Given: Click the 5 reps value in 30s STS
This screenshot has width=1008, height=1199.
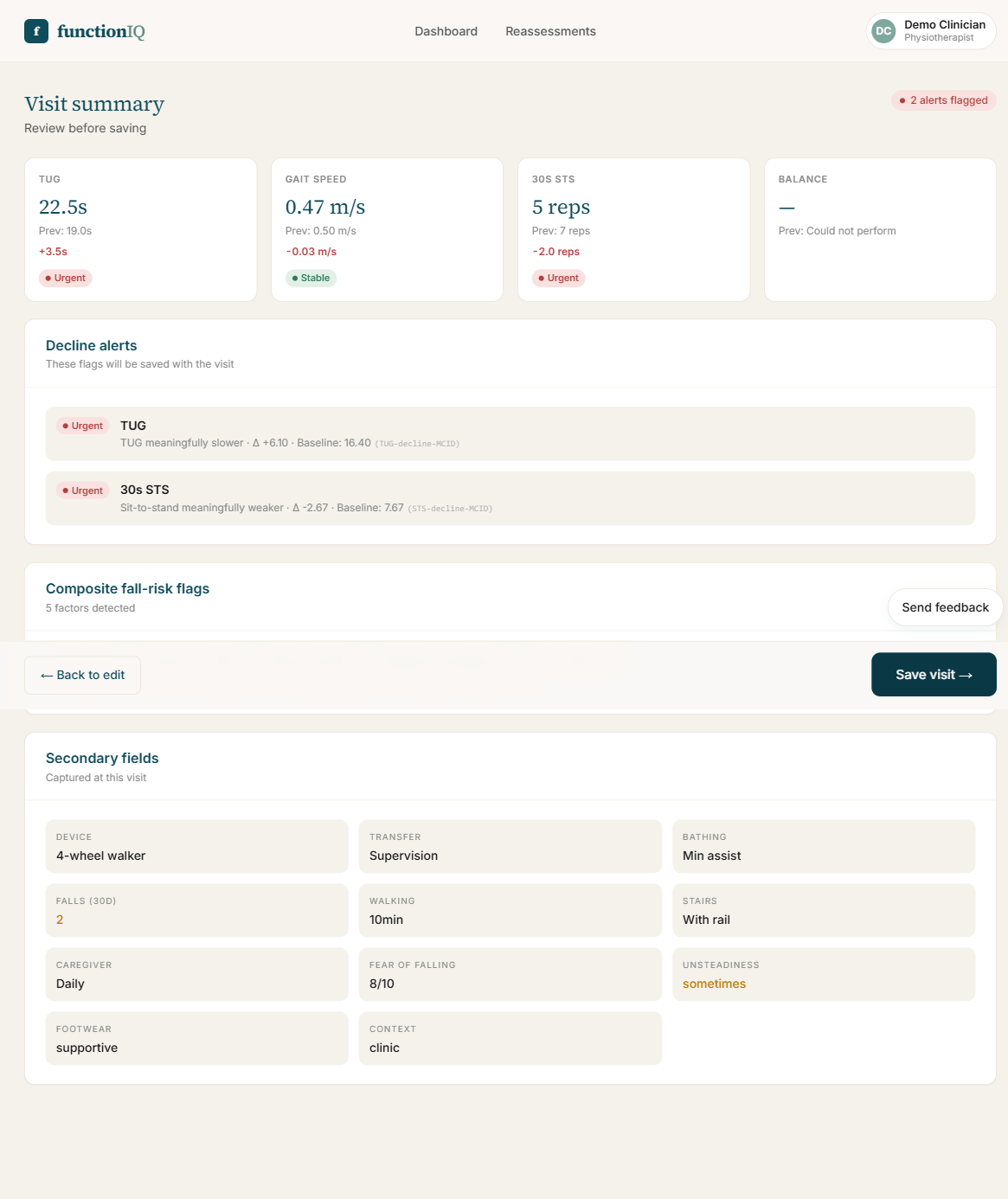Looking at the screenshot, I should click(561, 207).
